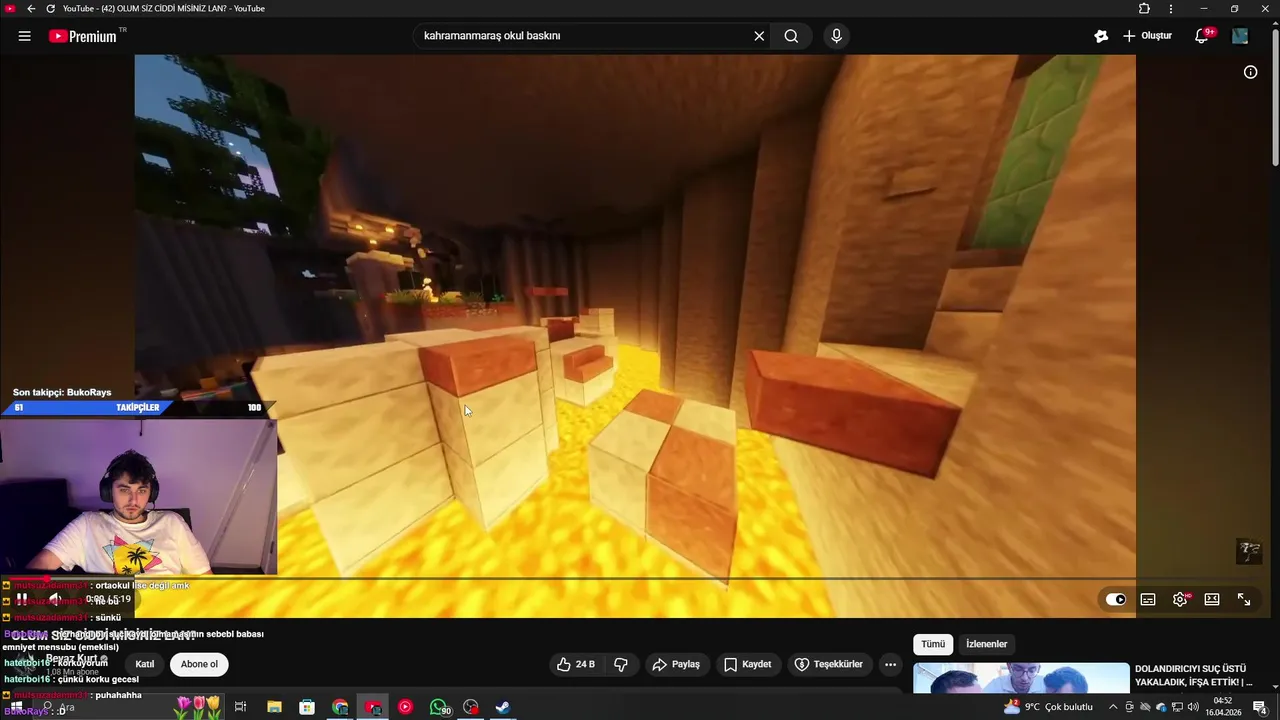Viewport: 1280px width, 720px height.
Task: Open the clock showing 04:52
Action: (1222, 707)
